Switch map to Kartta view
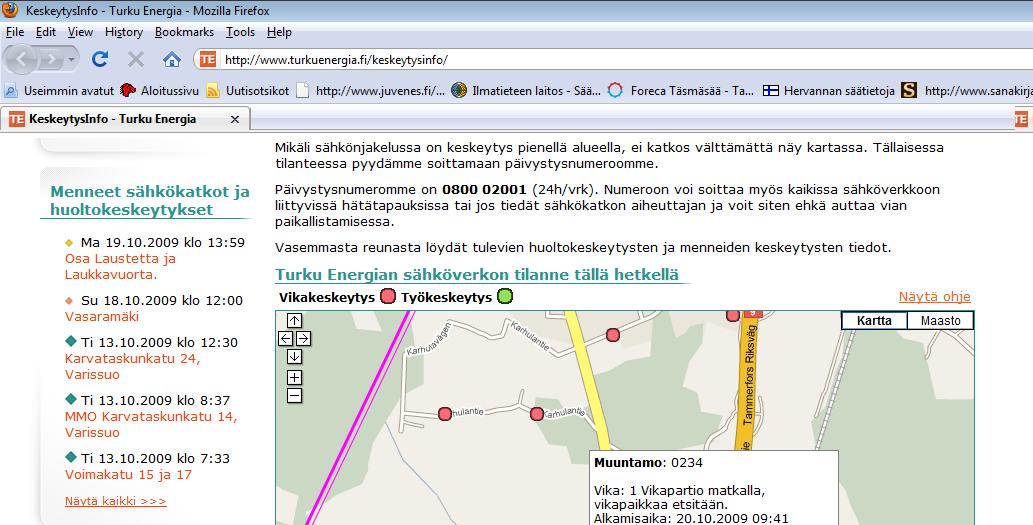This screenshot has height=525, width=1033. [874, 321]
